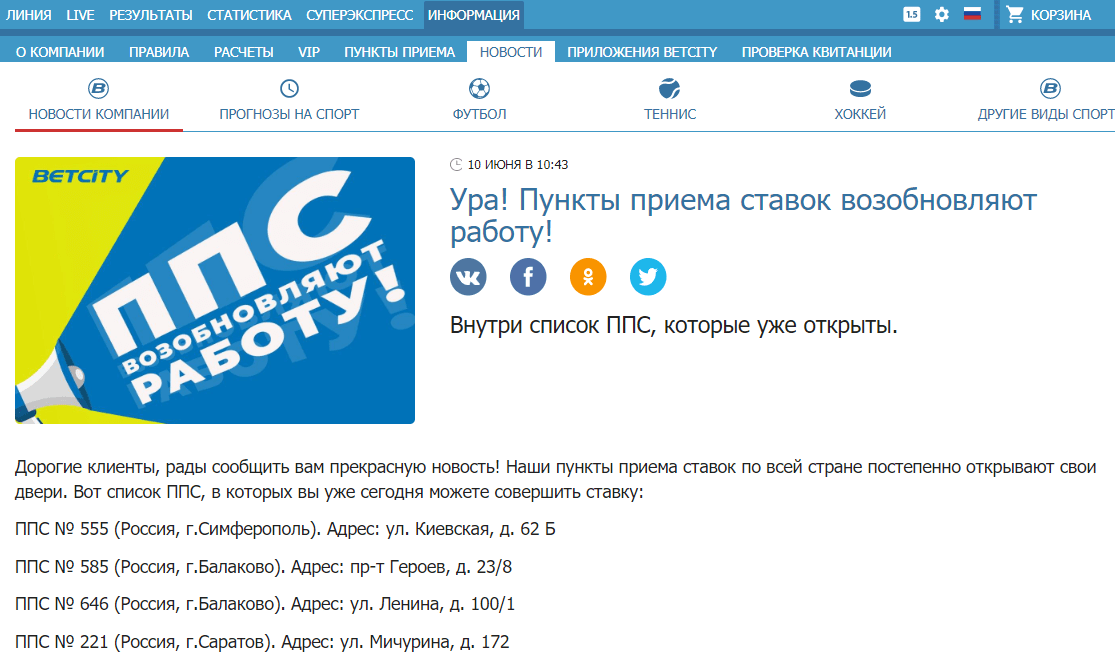The image size is (1115, 657).
Task: Click subtitle Внутри список ППС
Action: click(x=673, y=325)
